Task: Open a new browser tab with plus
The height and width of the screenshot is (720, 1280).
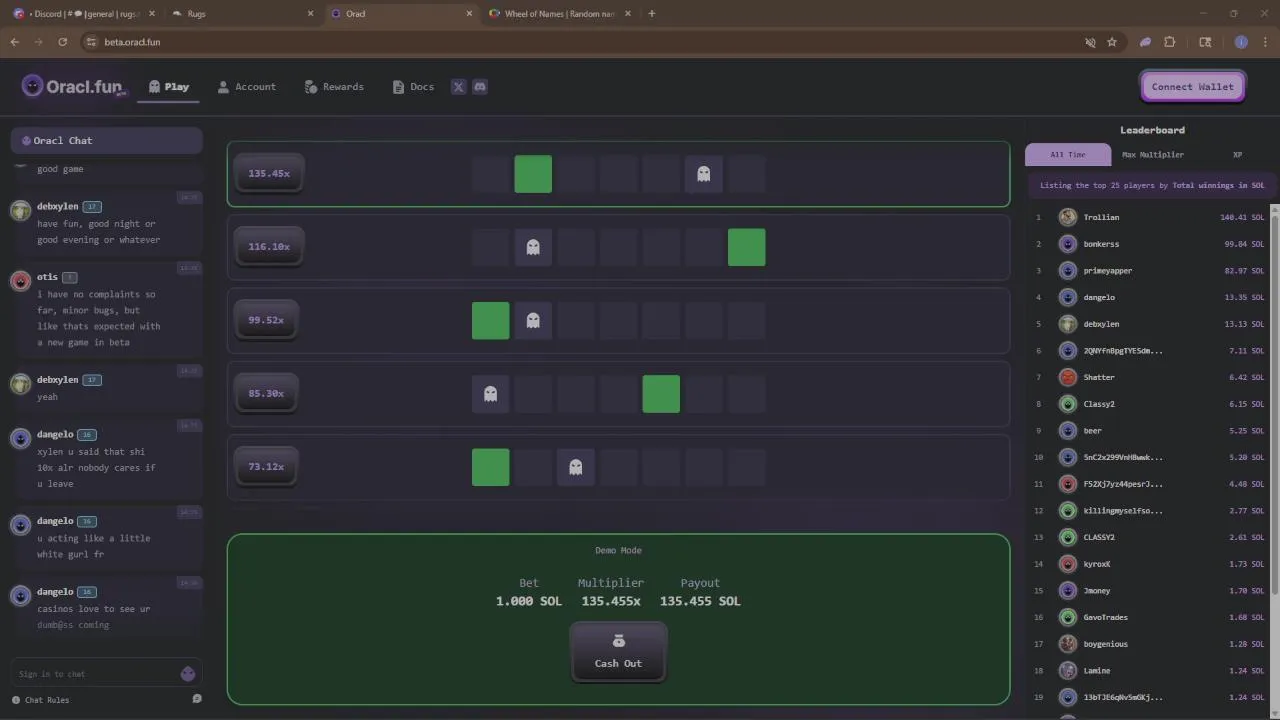Action: [652, 14]
